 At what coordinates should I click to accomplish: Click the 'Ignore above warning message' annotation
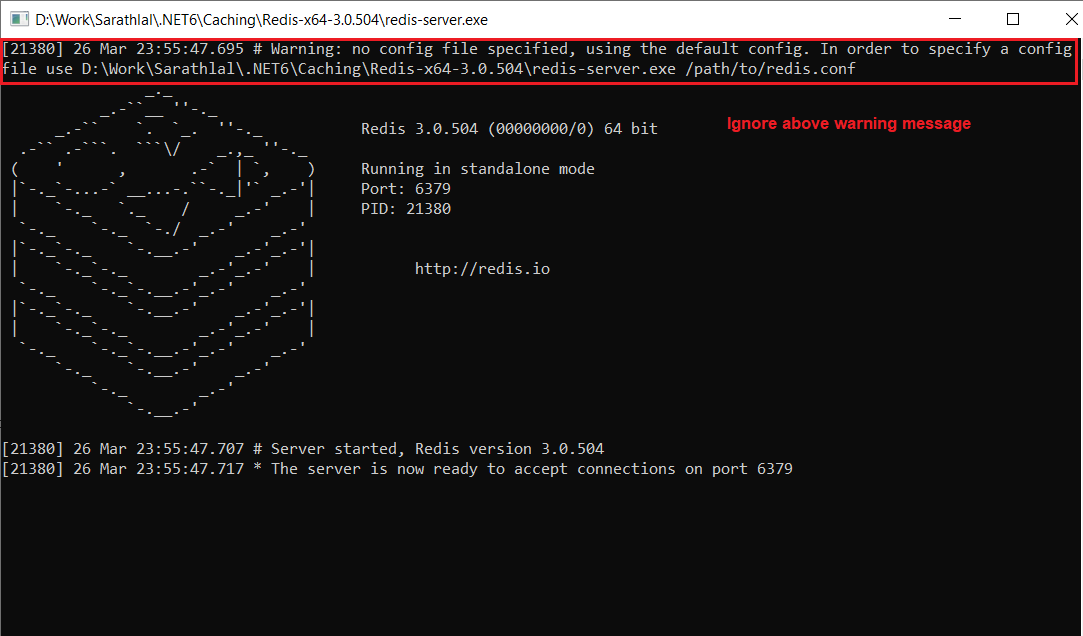(x=848, y=123)
